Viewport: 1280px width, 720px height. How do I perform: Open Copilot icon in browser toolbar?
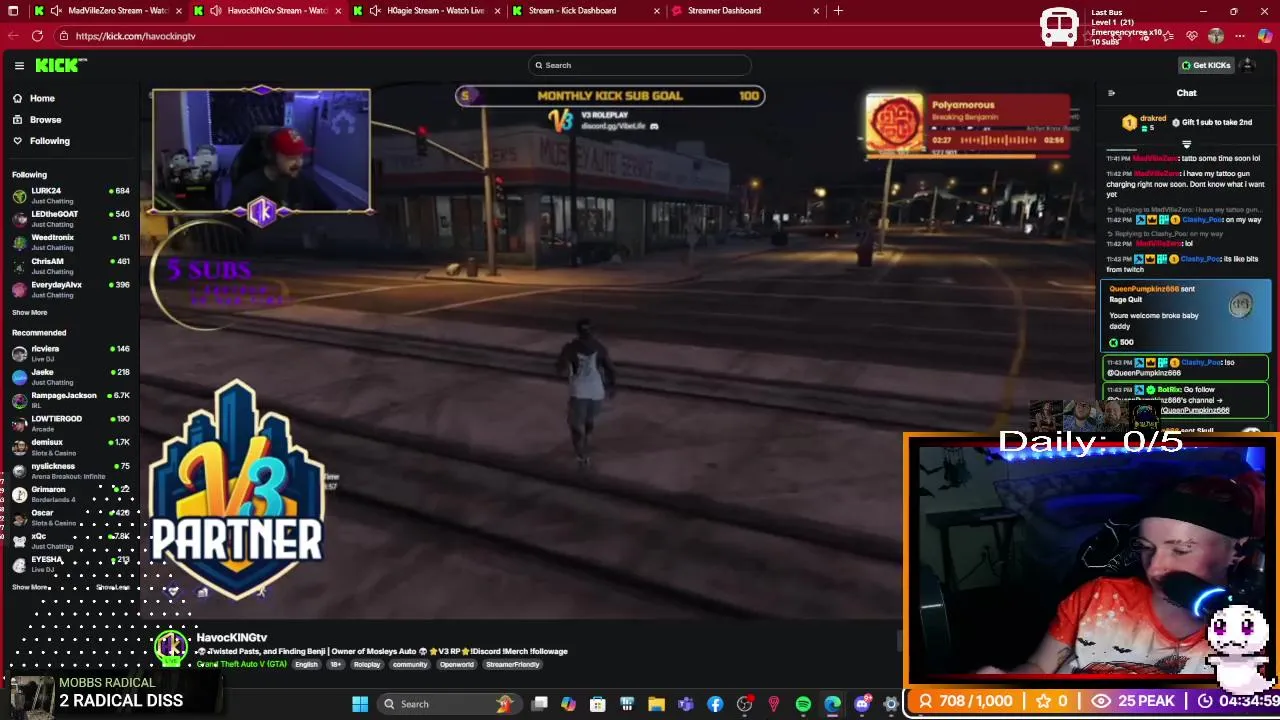click(1265, 36)
